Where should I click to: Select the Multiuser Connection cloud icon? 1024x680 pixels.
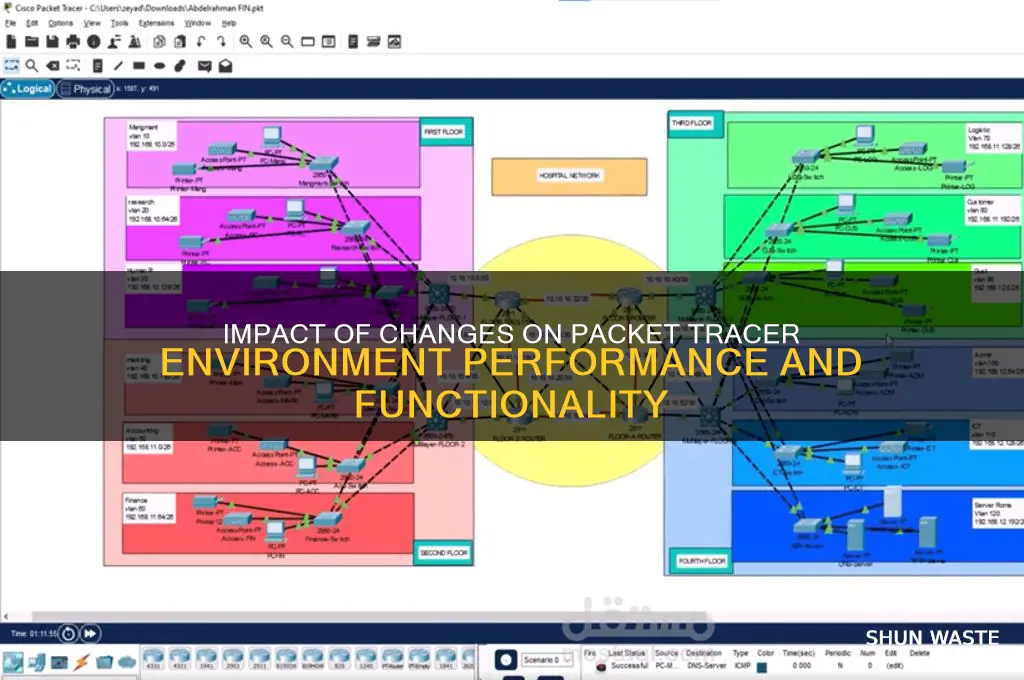[127, 662]
